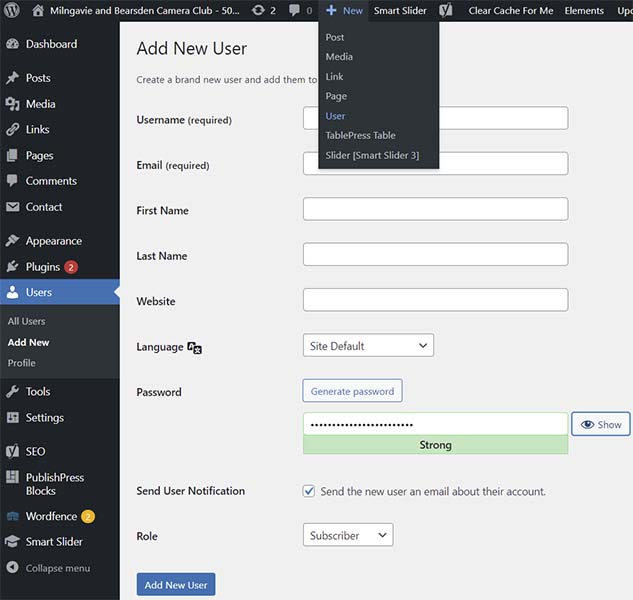Untick the Send User Notification checkbox
633x600 pixels.
309,491
